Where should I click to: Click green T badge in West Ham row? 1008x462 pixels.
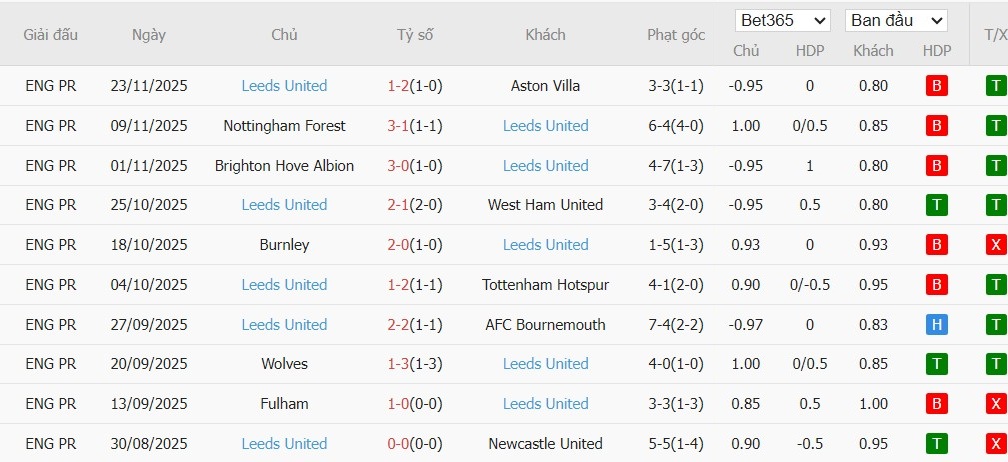937,205
